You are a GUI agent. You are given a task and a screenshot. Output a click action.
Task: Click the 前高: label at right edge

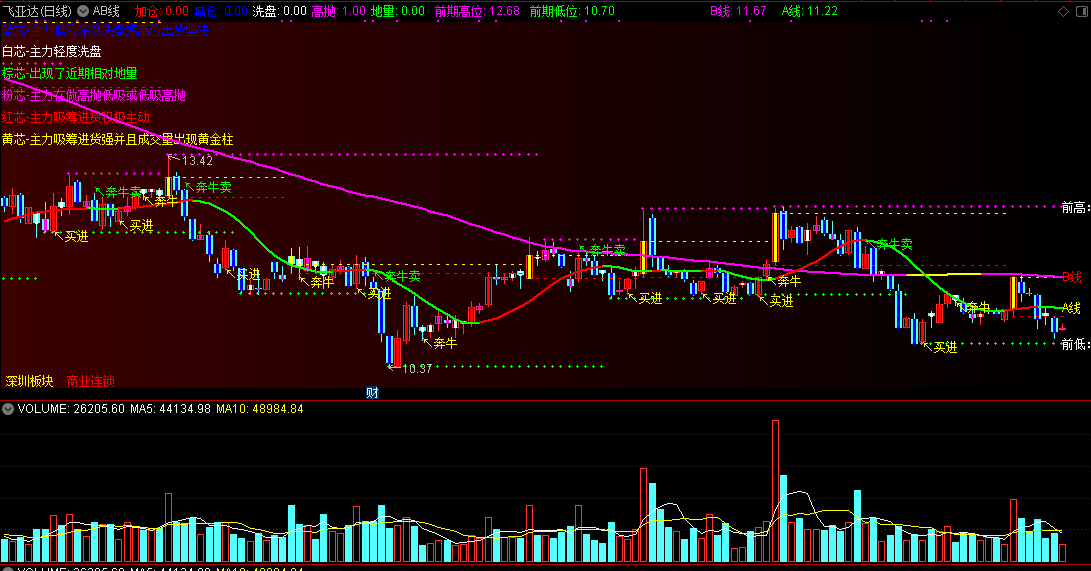pyautogui.click(x=1075, y=207)
